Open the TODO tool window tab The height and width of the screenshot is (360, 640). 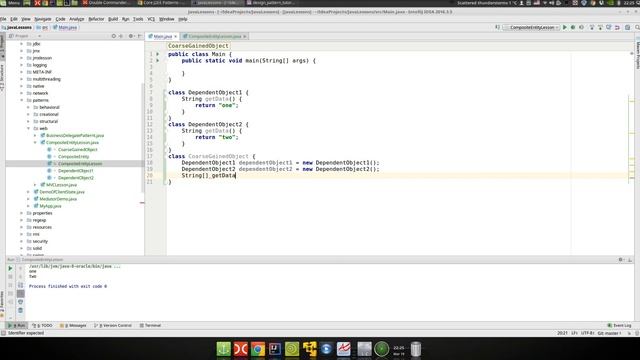coord(42,325)
